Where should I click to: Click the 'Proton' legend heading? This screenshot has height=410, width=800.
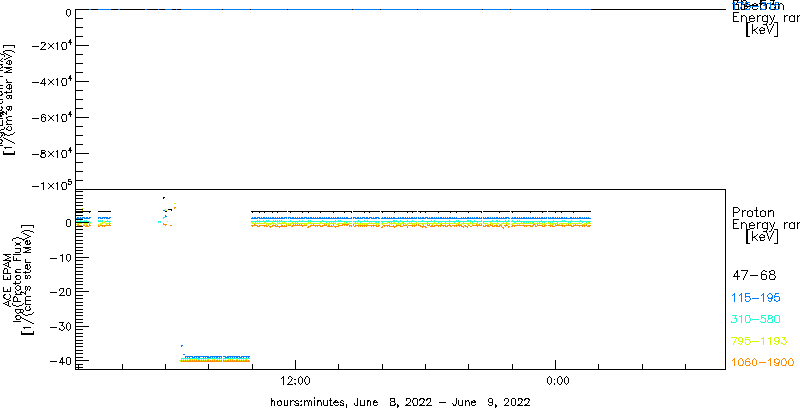(x=753, y=213)
